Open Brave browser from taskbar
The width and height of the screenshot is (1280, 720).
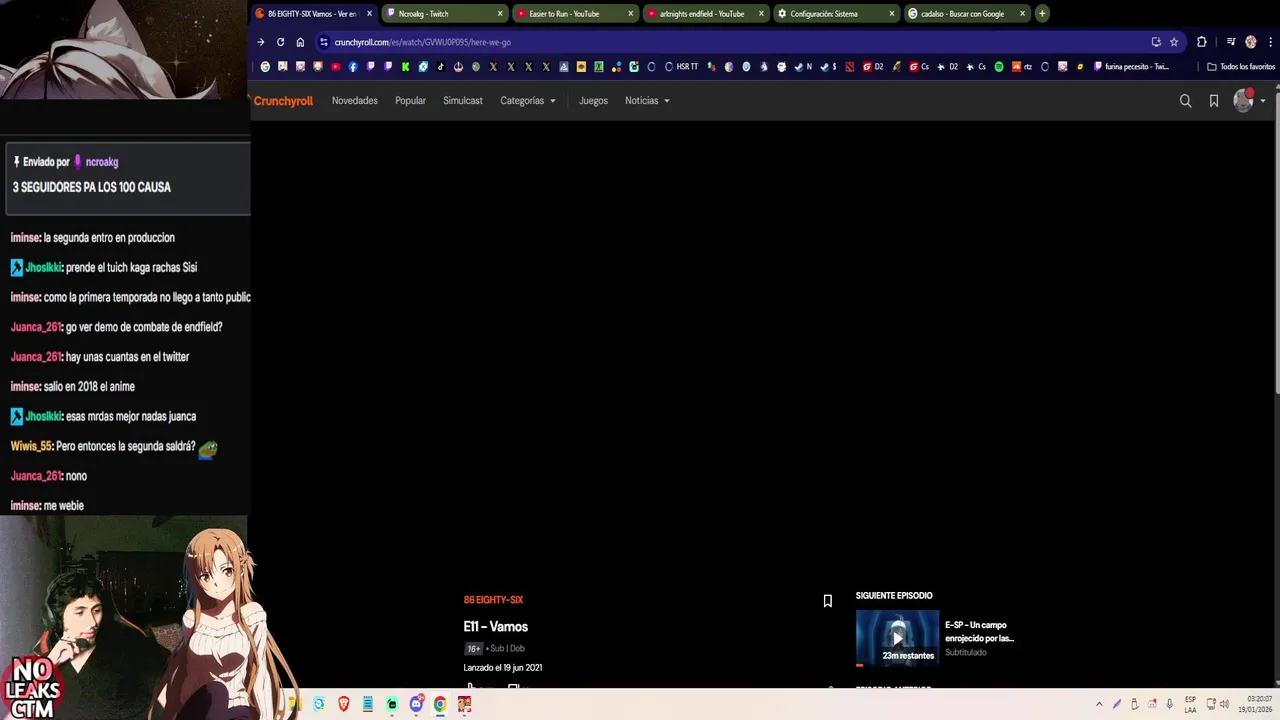[343, 704]
